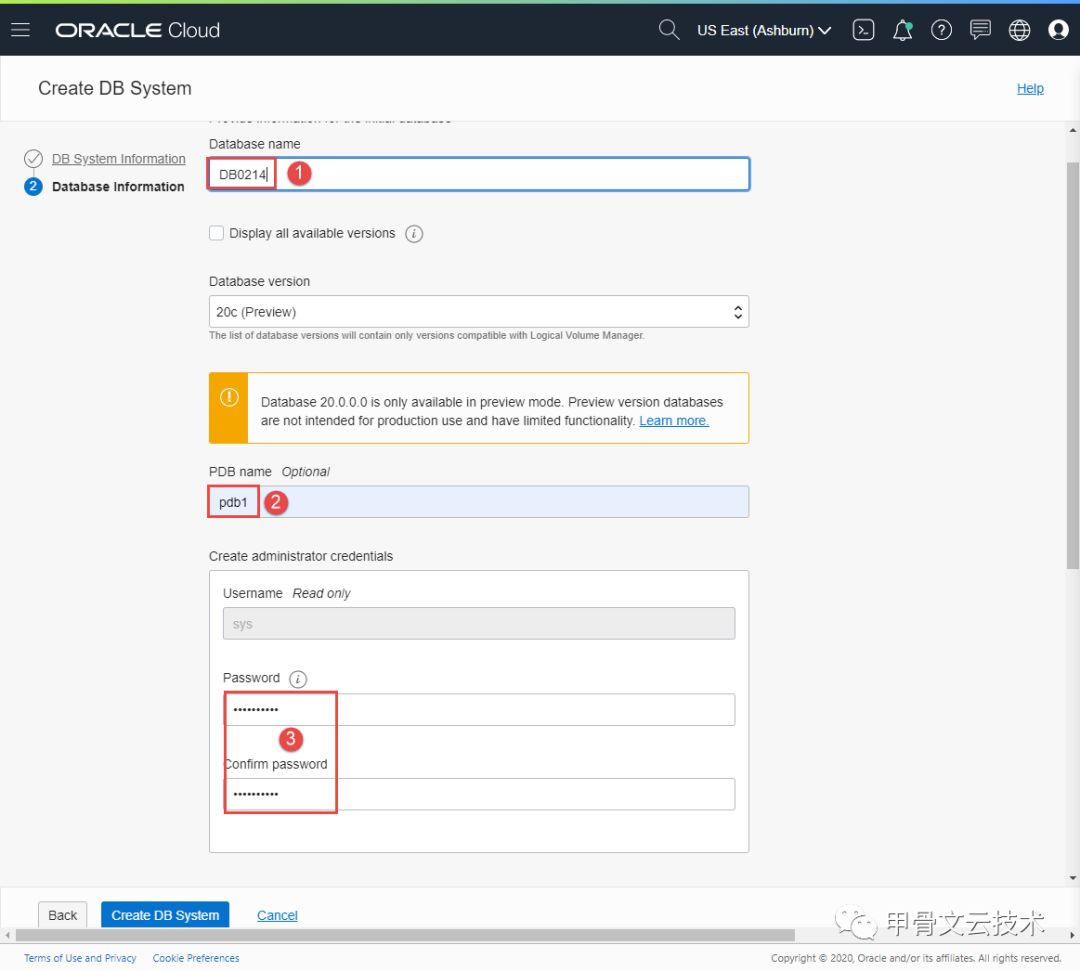Select Database Information step

pyautogui.click(x=118, y=187)
